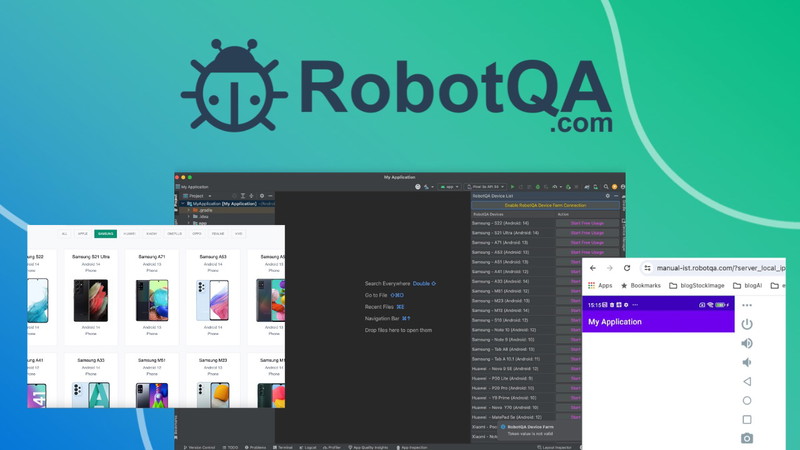Select the SAMSUNG brand filter
Image resolution: width=800 pixels, height=450 pixels.
coord(105,234)
